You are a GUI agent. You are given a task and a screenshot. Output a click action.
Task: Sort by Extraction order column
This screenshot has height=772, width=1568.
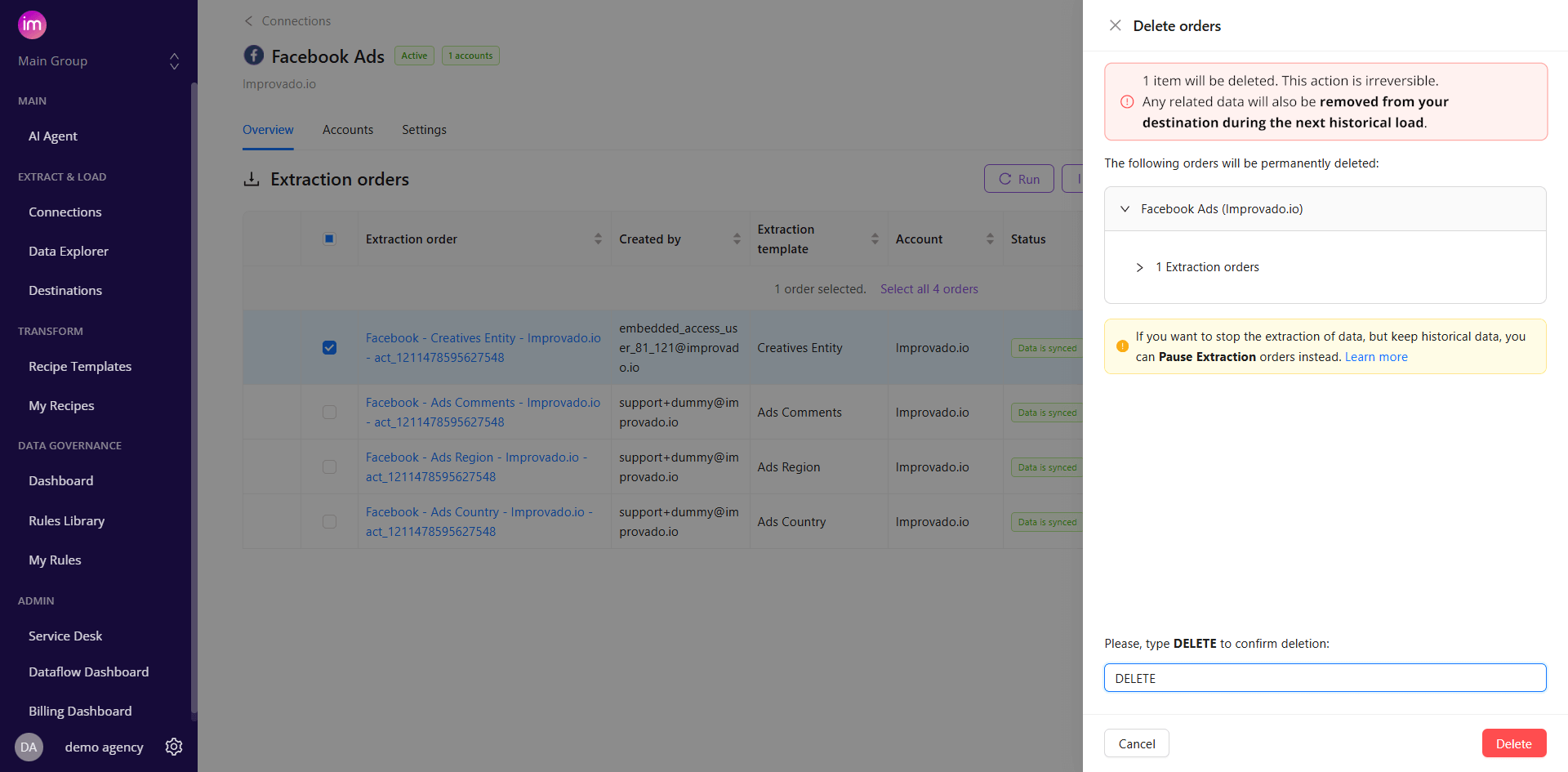[x=598, y=239]
